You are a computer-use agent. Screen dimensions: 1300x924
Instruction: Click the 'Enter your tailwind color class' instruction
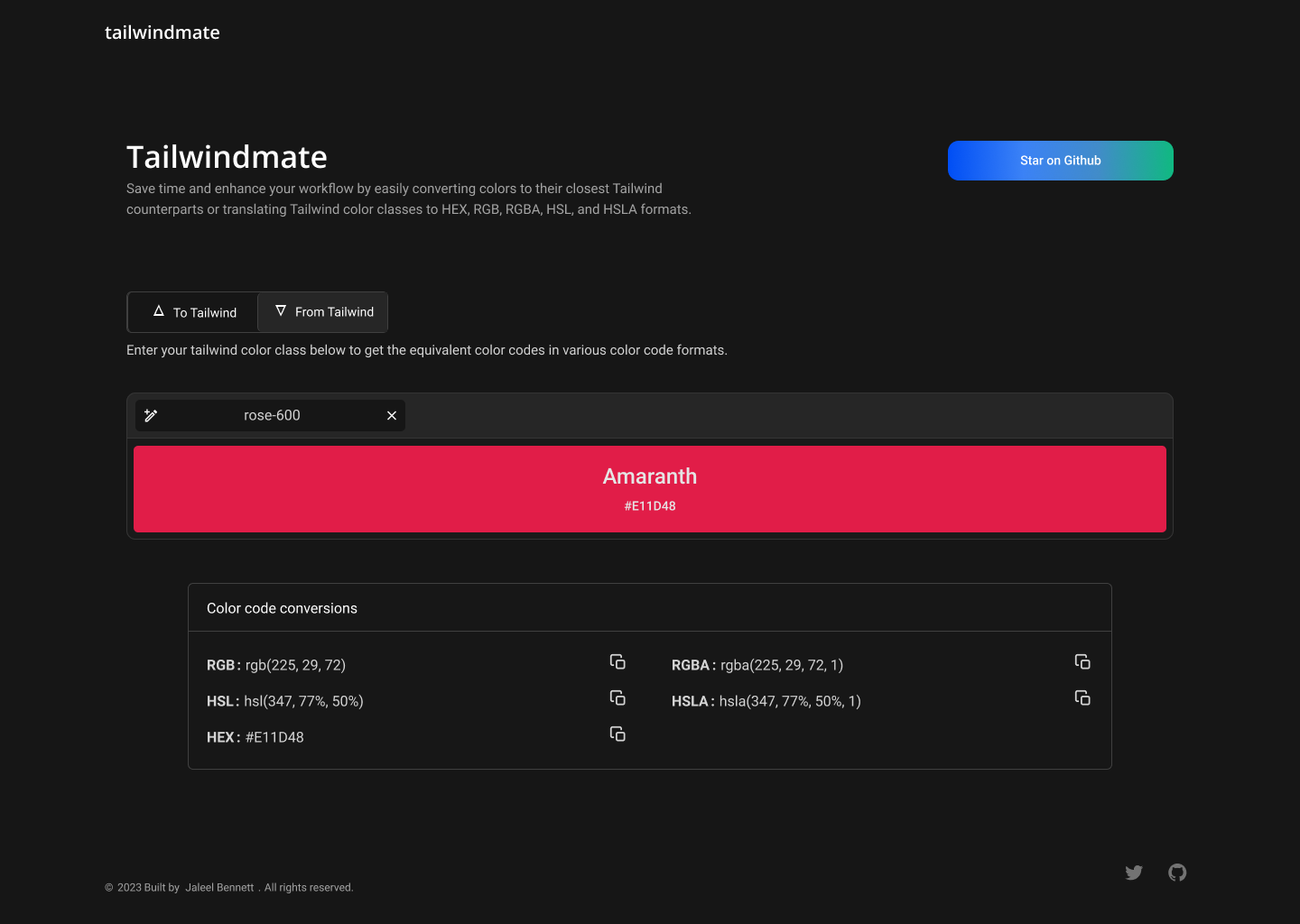pos(427,350)
